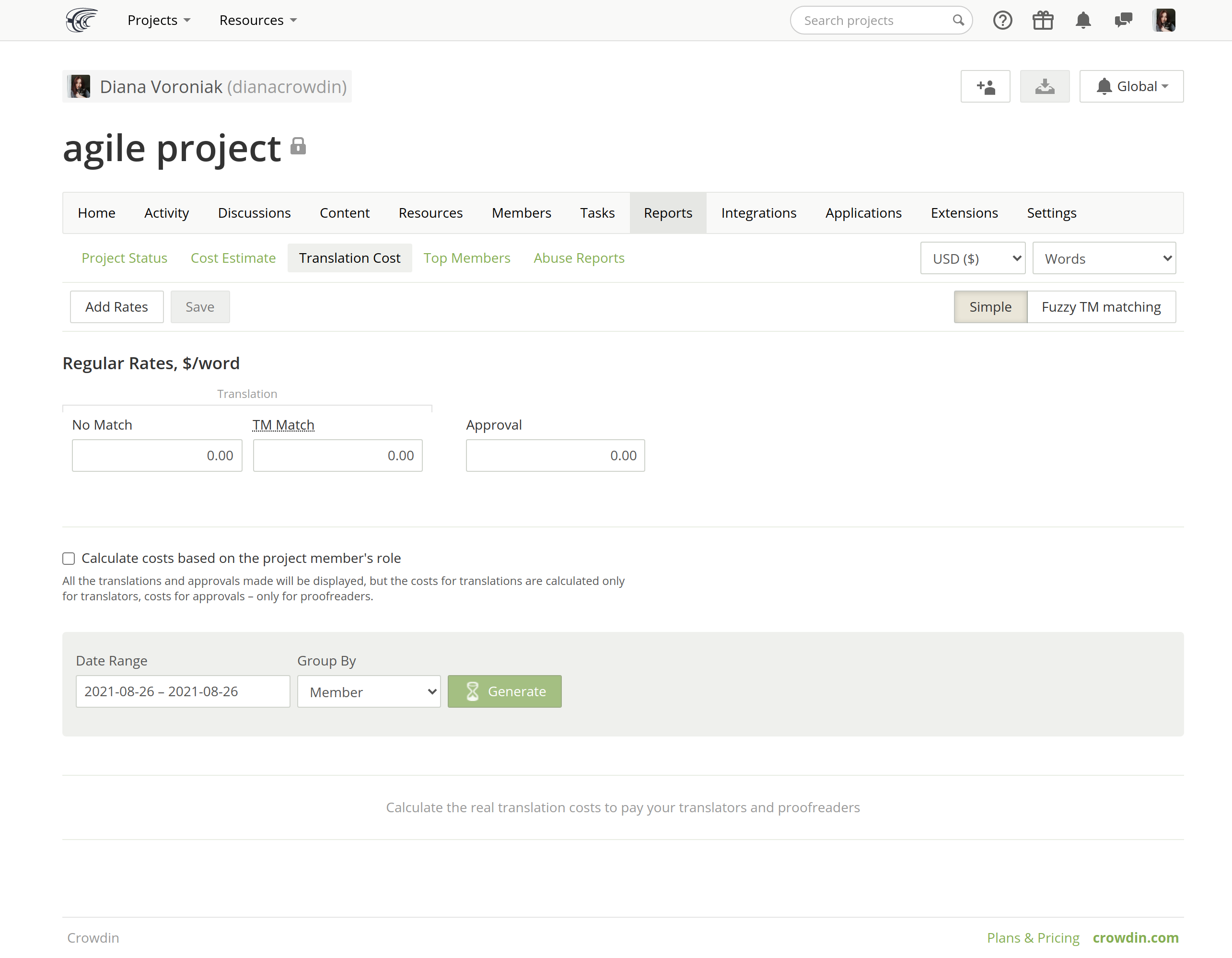Screen dimensions: 1232x958
Task: Enable calculate costs by member's role checkbox
Action: [x=69, y=559]
